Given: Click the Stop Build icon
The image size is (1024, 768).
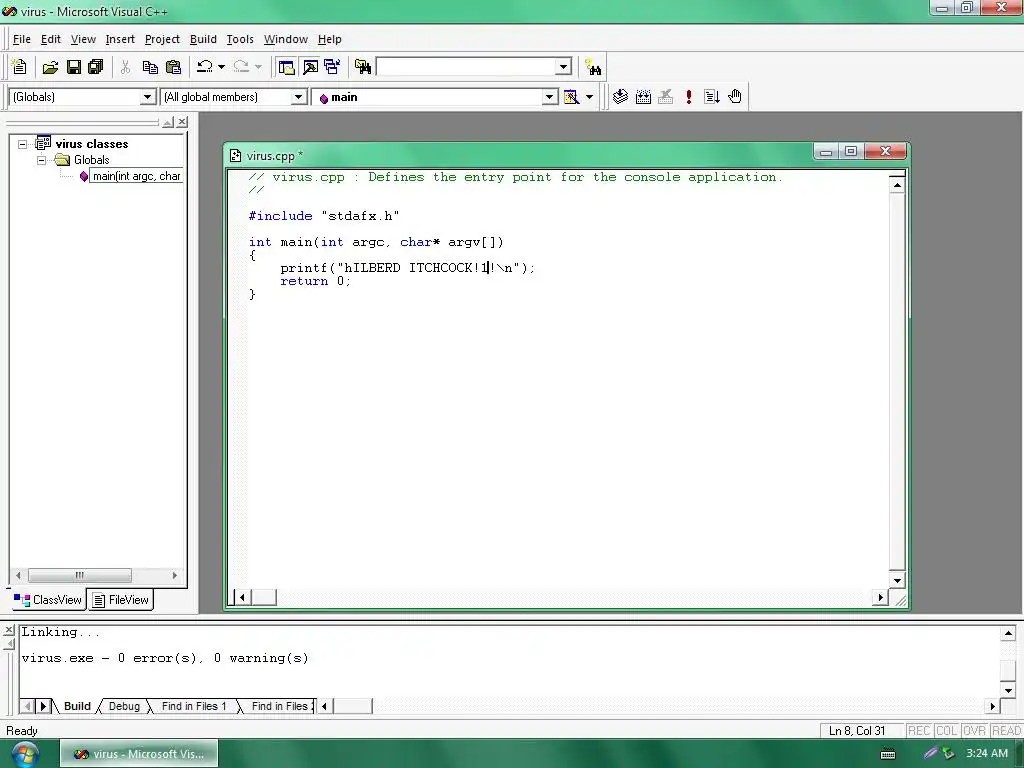Looking at the screenshot, I should 665,97.
